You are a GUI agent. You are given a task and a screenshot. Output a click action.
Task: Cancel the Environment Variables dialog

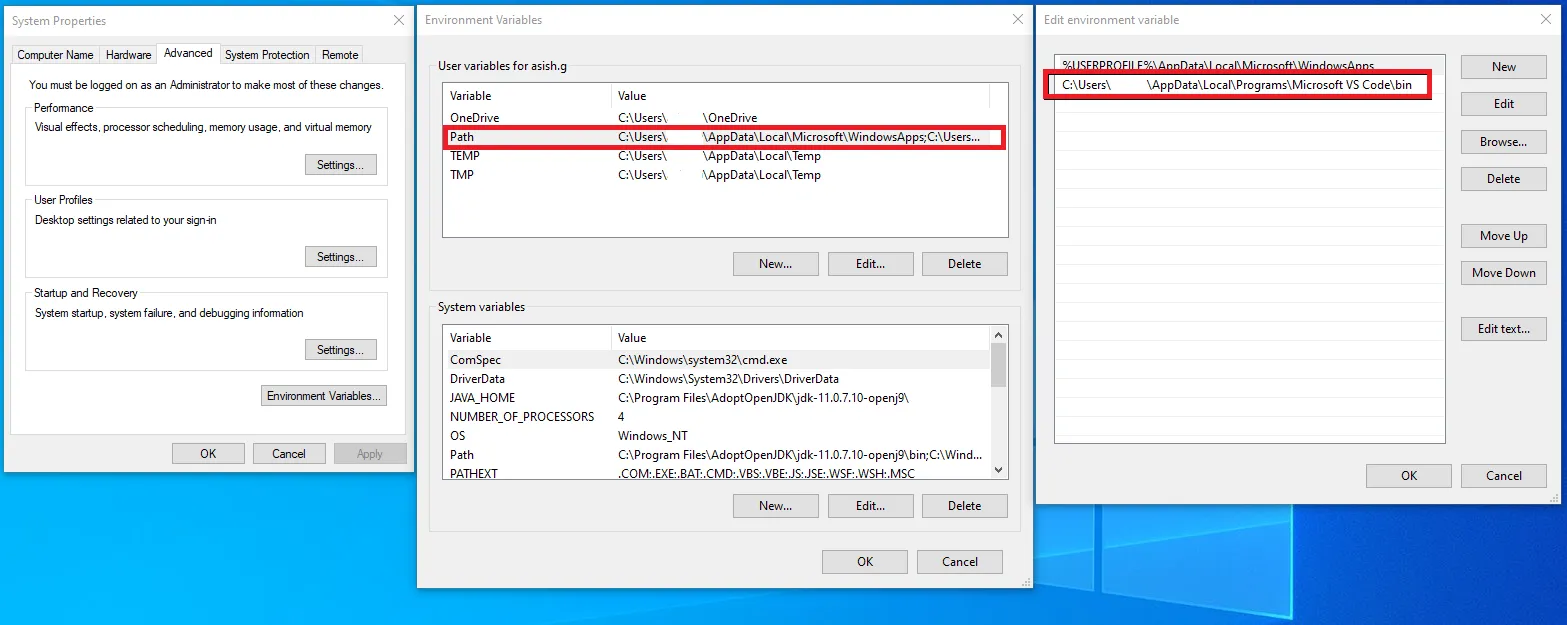point(960,562)
